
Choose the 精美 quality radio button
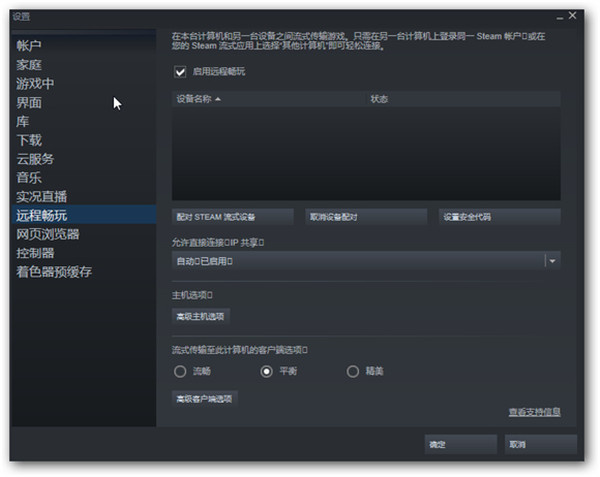[352, 371]
